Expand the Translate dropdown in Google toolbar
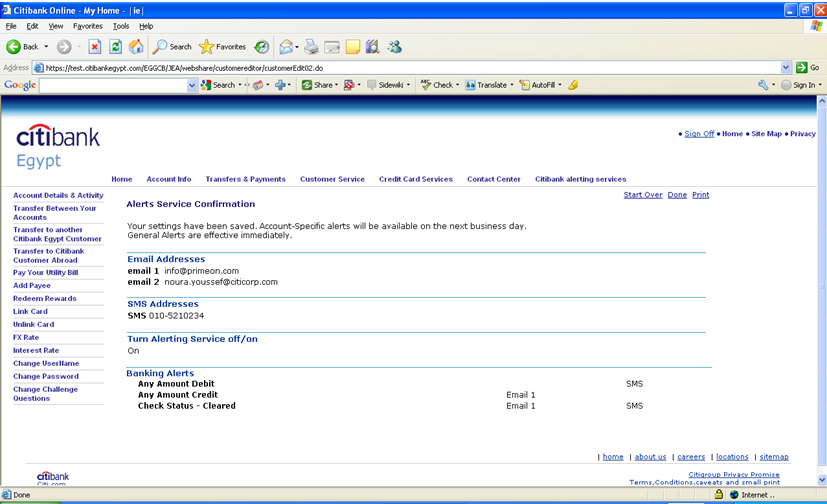Image resolution: width=827 pixels, height=504 pixels. (511, 85)
